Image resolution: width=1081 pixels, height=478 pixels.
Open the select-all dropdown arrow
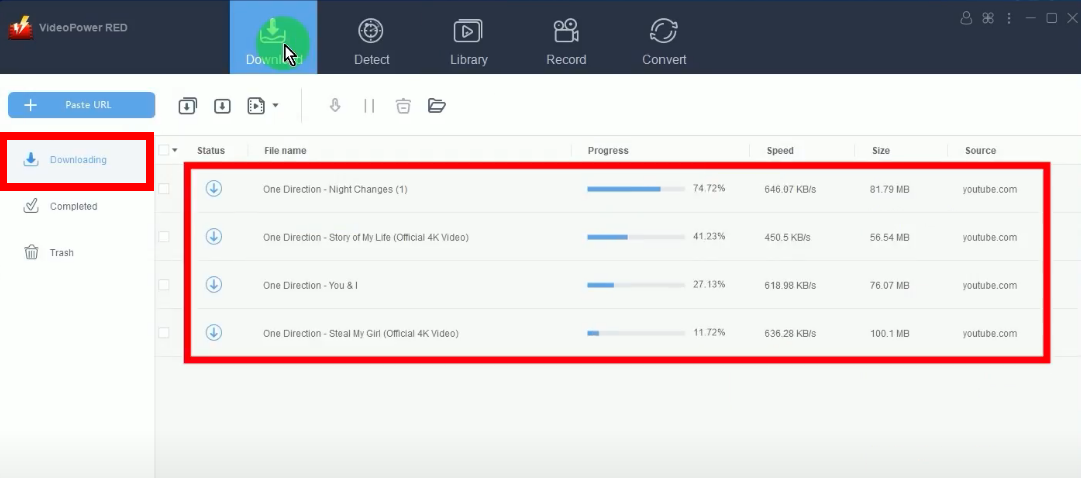coord(175,150)
